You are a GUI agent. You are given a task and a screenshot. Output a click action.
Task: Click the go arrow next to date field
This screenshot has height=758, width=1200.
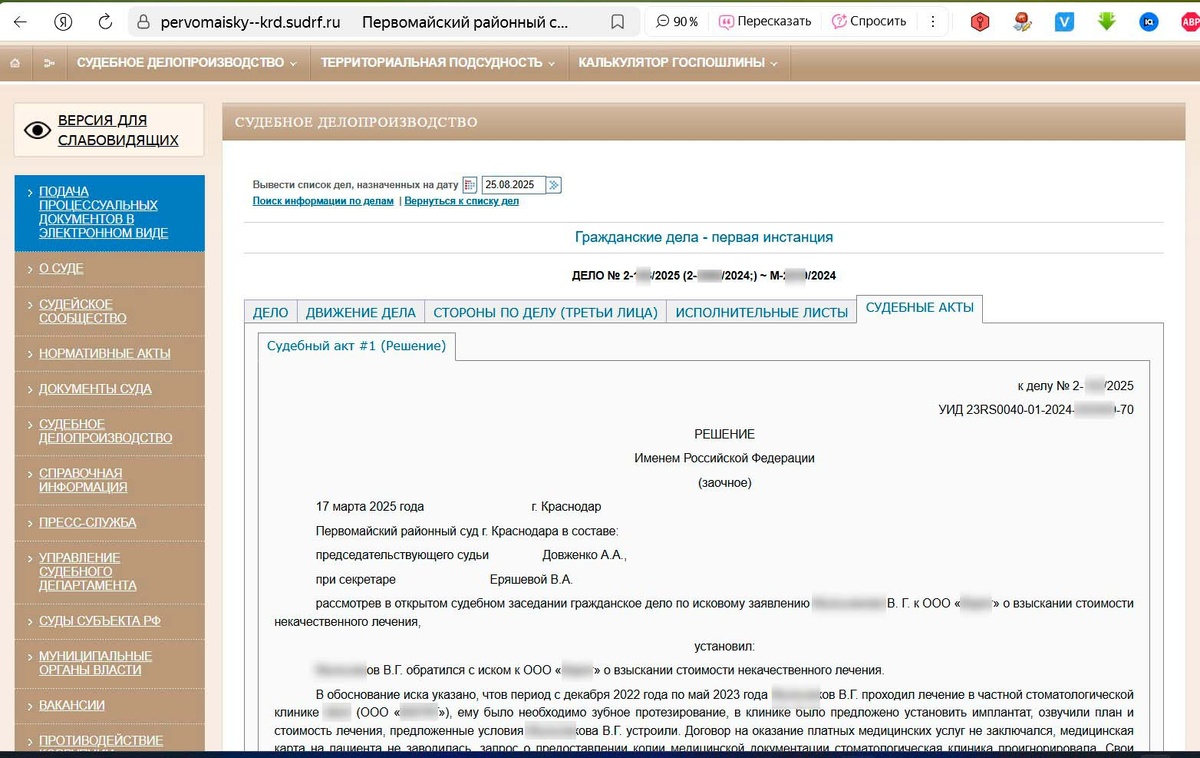(x=554, y=185)
